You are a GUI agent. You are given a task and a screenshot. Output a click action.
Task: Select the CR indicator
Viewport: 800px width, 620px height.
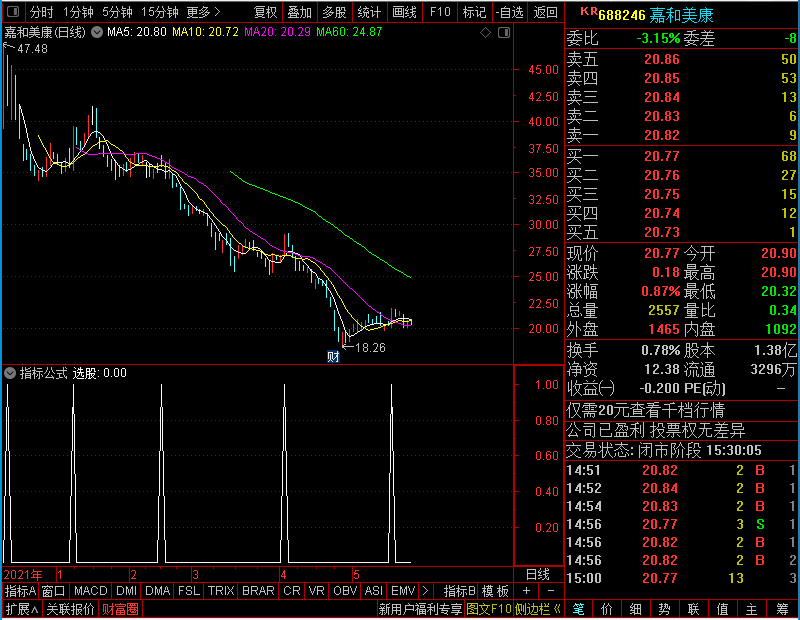[292, 591]
